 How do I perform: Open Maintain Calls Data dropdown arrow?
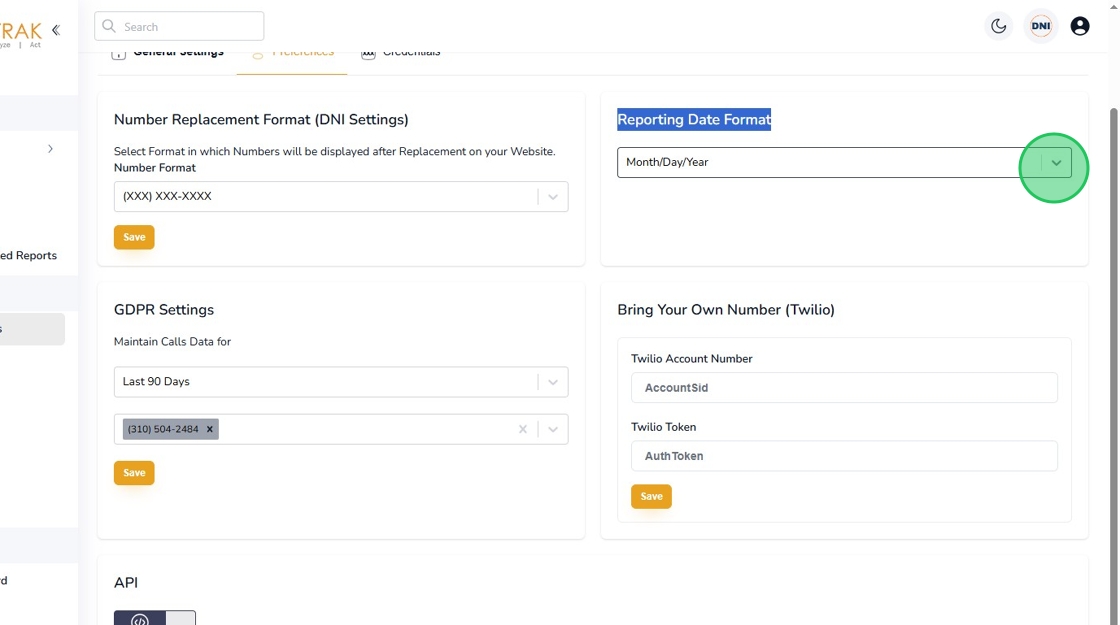(553, 382)
